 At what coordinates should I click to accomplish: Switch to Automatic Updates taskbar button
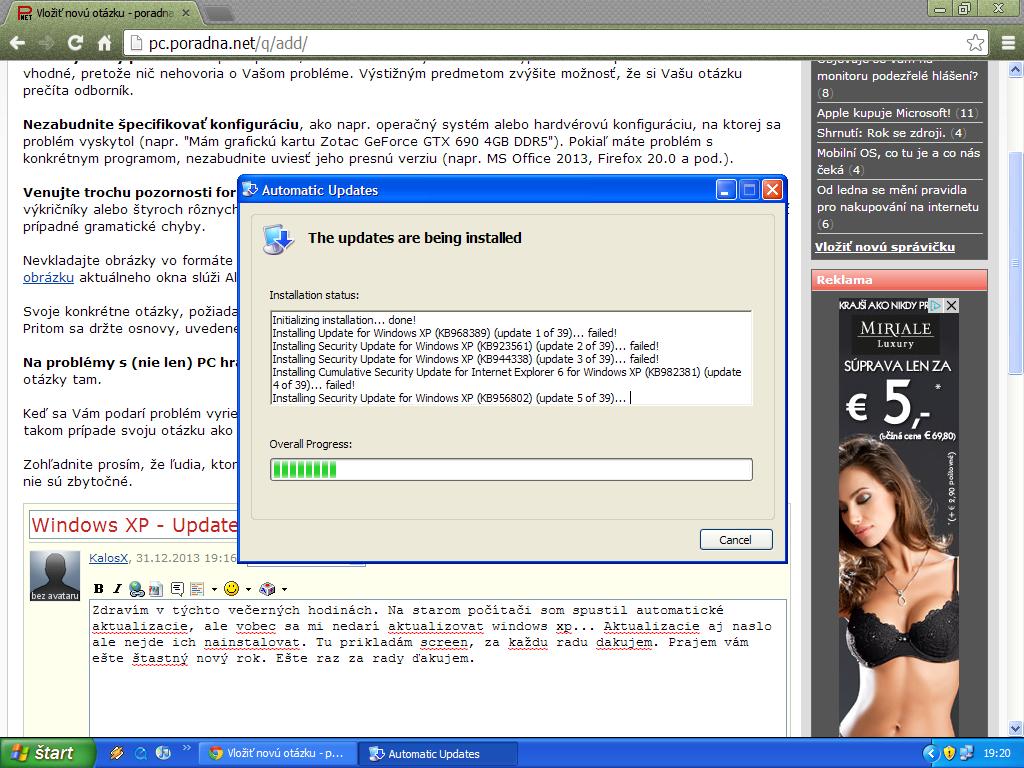tap(438, 753)
